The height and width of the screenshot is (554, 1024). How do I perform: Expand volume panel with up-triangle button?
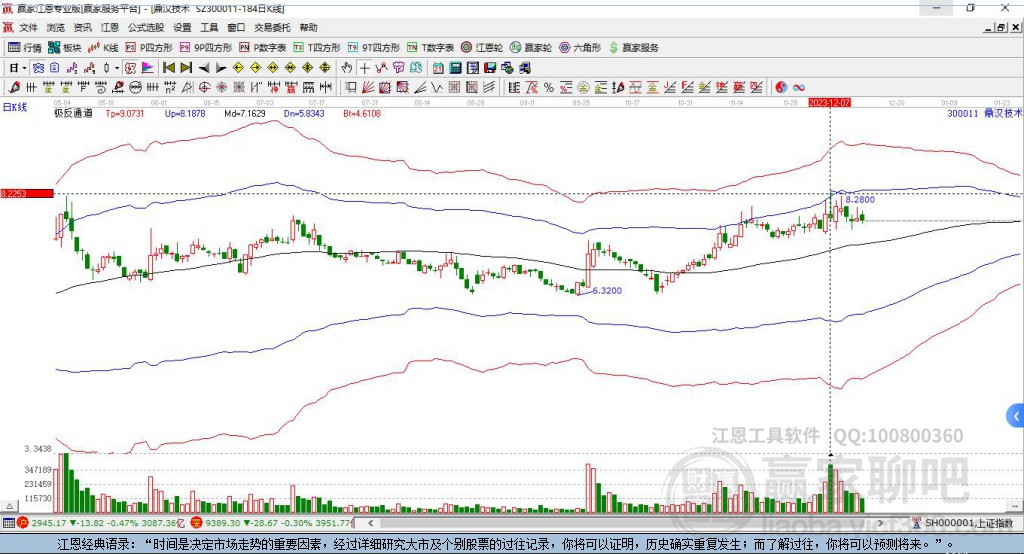[9, 506]
